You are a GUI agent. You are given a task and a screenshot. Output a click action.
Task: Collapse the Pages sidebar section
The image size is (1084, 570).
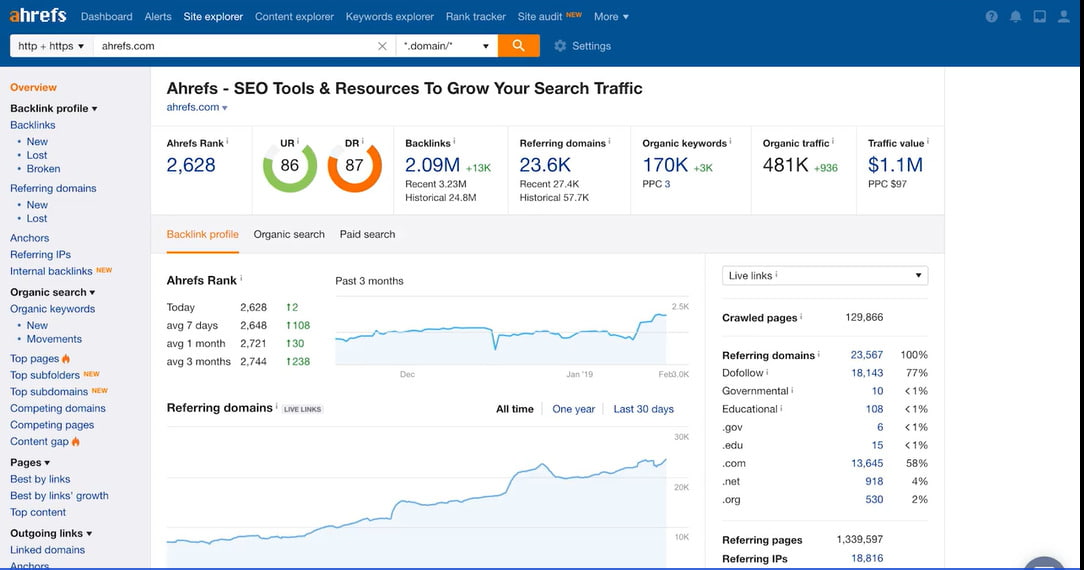(x=30, y=462)
